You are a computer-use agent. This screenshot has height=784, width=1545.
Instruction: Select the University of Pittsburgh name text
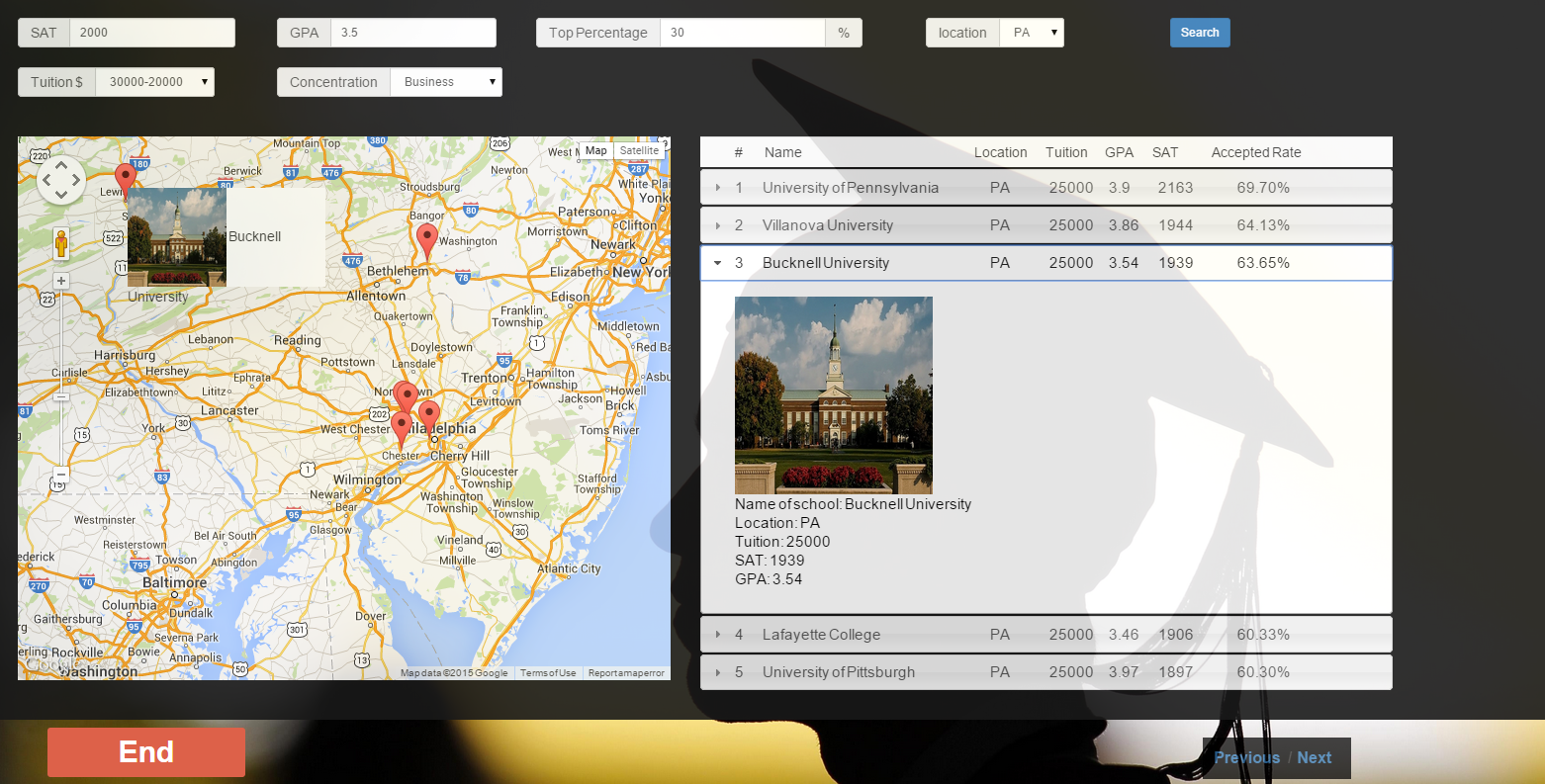coord(839,672)
